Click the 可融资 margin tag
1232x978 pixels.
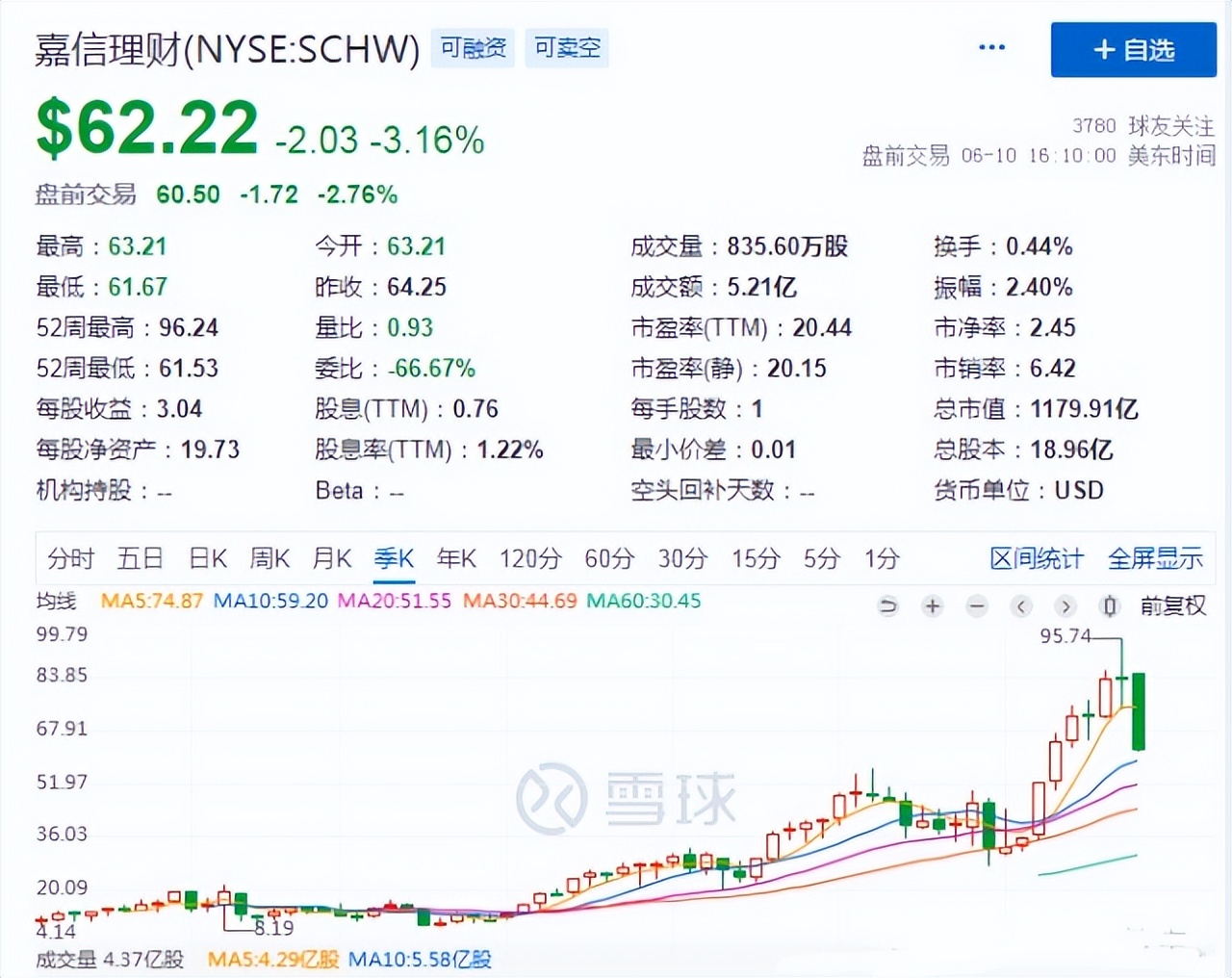click(472, 47)
